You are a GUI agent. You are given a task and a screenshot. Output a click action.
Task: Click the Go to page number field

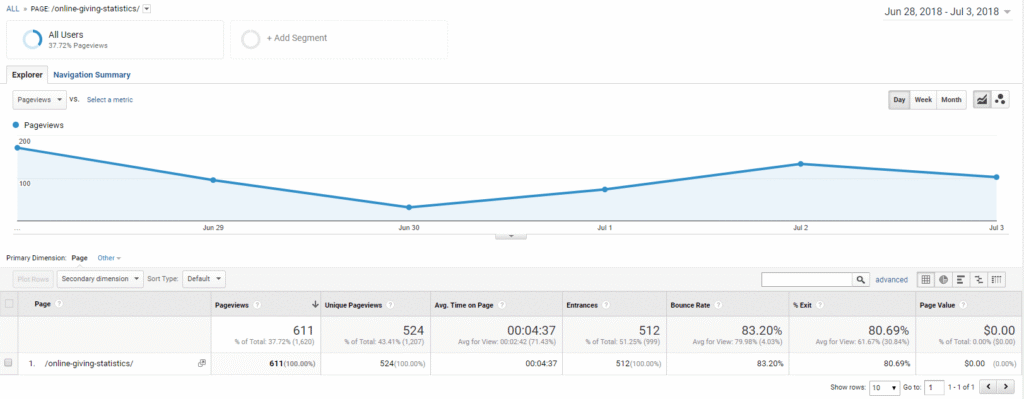[x=934, y=387]
